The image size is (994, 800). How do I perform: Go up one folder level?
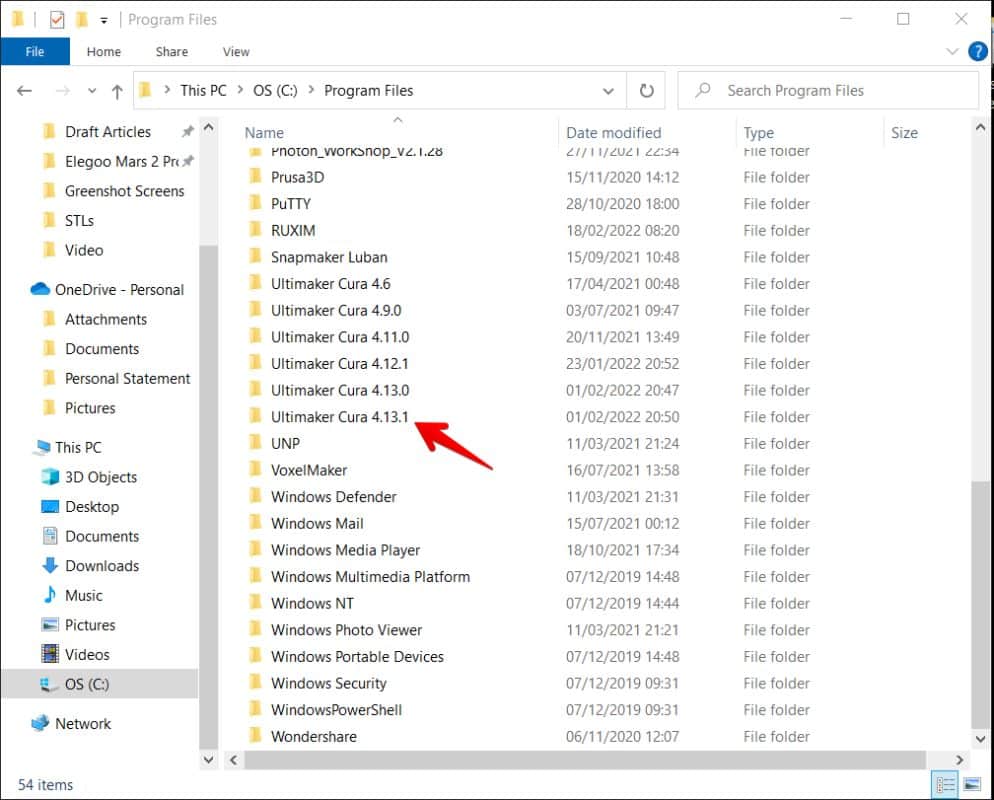pos(117,91)
